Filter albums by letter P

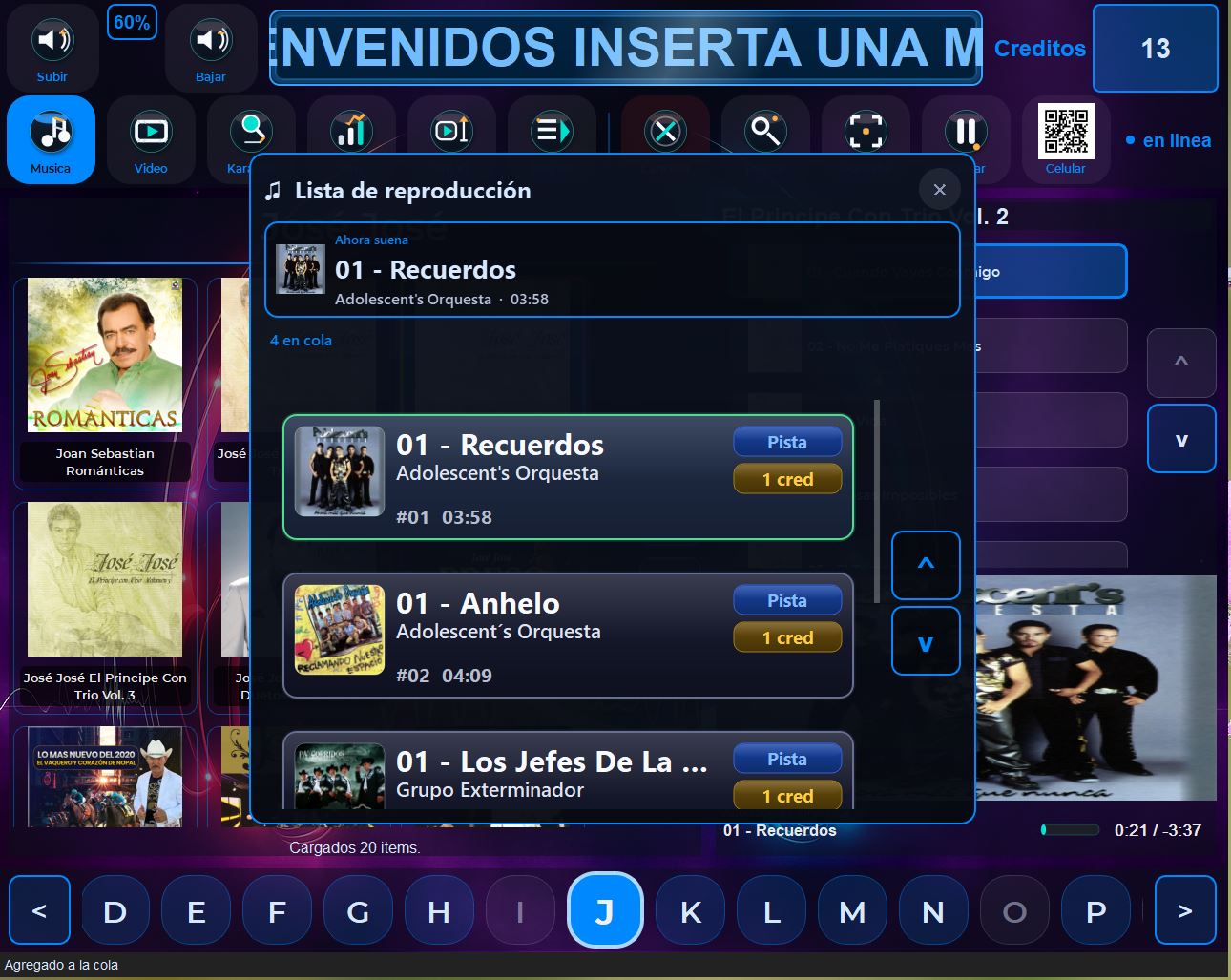1096,912
